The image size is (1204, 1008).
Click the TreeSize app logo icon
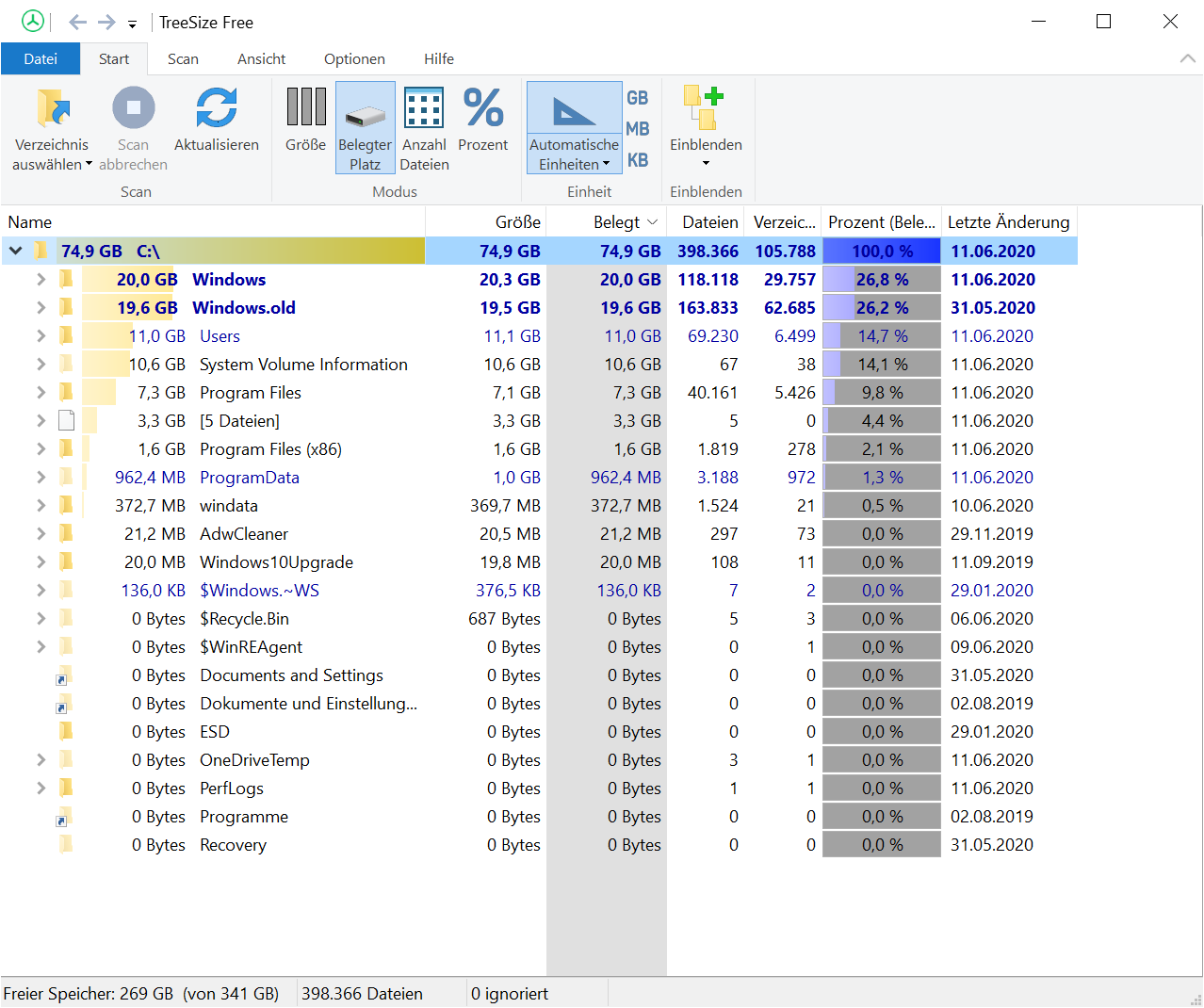[33, 21]
